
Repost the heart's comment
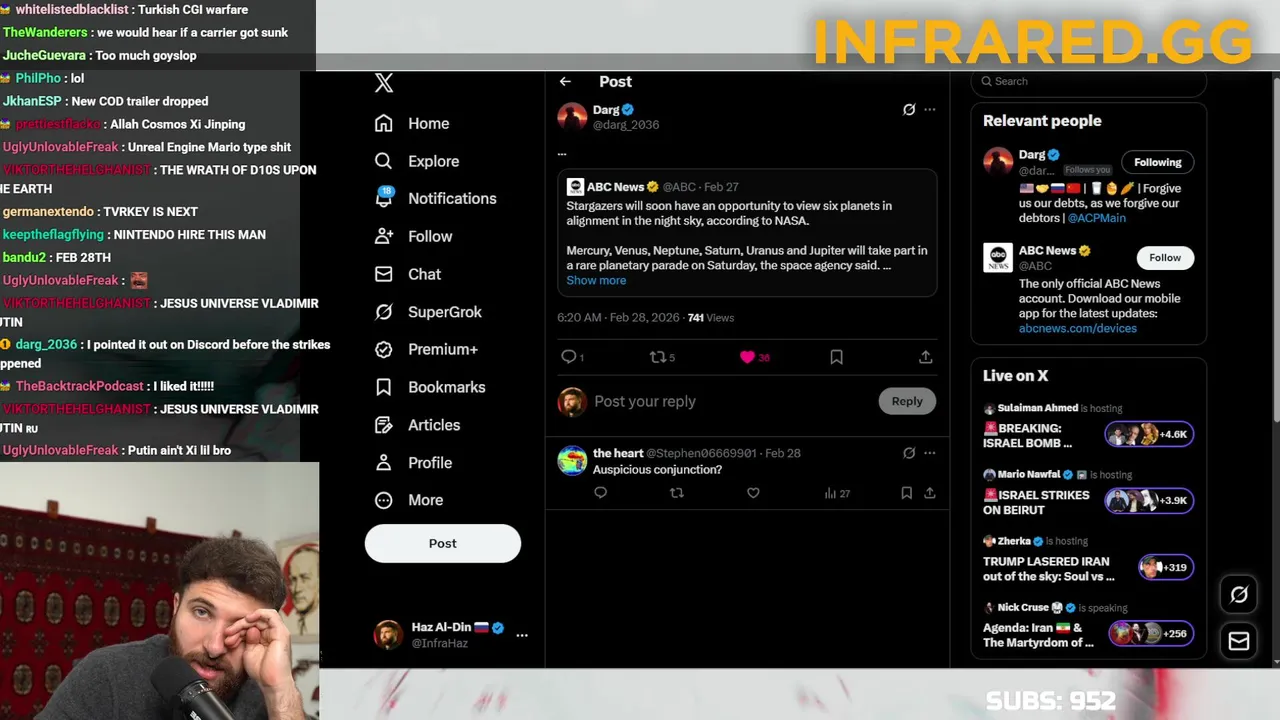[x=677, y=493]
